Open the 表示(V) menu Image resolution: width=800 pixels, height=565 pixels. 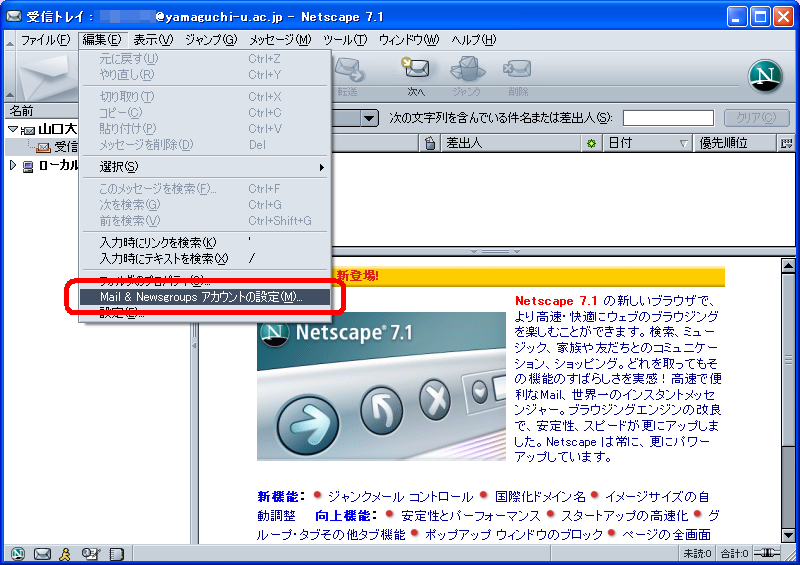pyautogui.click(x=153, y=39)
